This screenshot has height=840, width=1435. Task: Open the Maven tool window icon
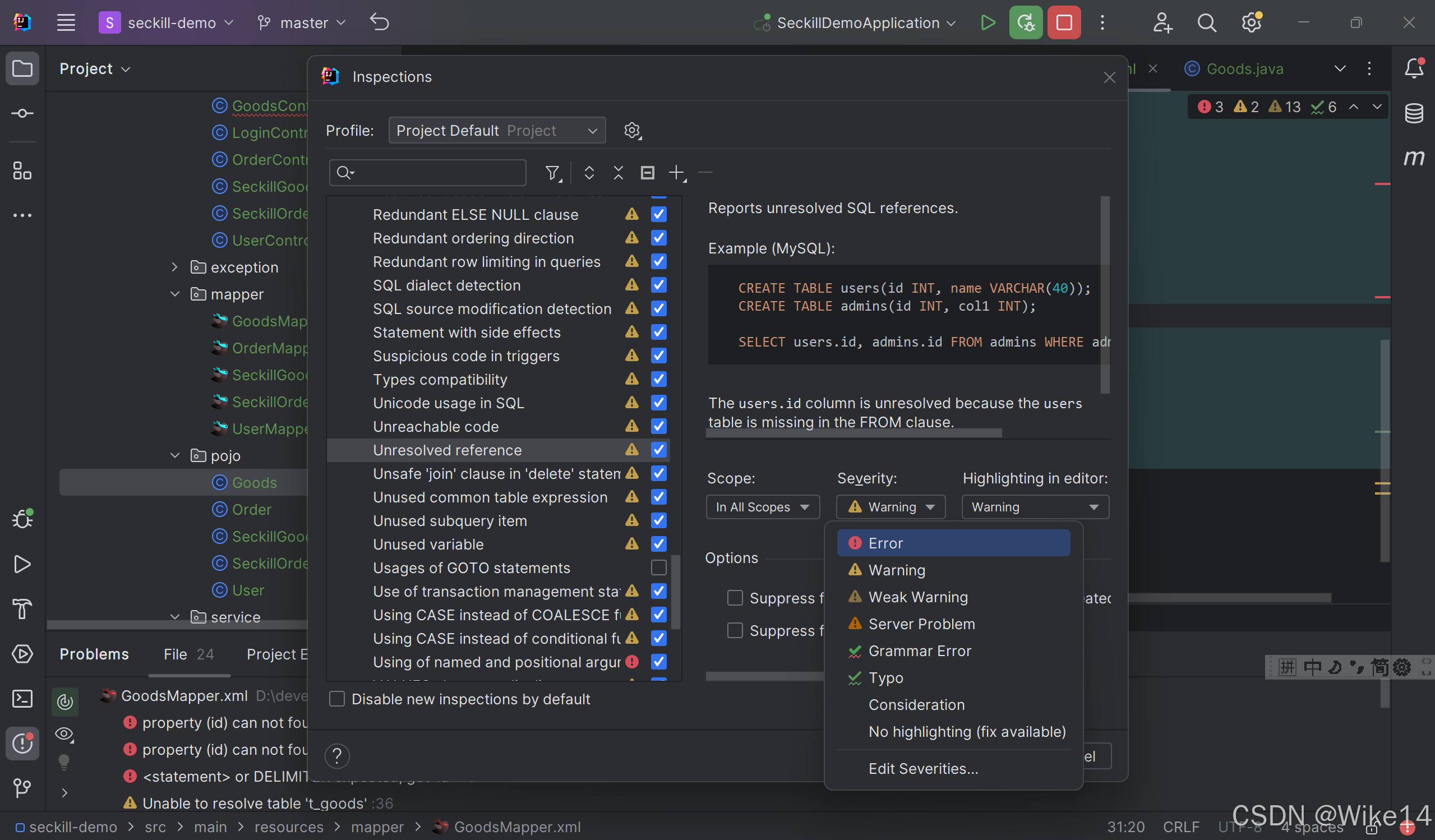[x=1413, y=157]
